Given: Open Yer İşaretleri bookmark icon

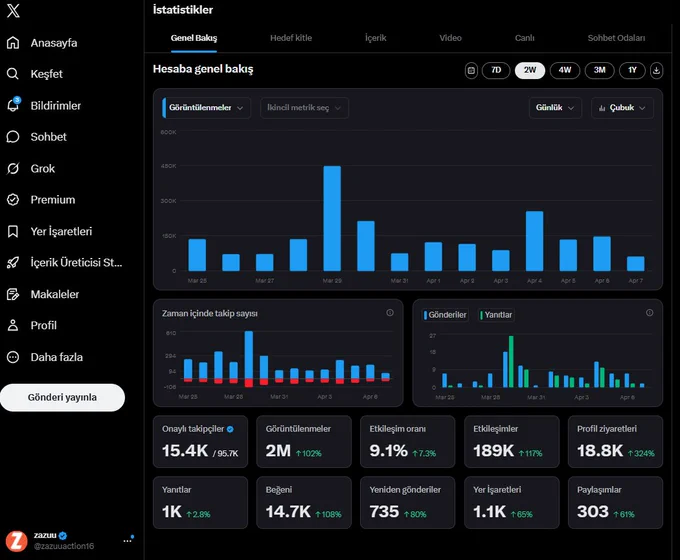Looking at the screenshot, I should (13, 231).
